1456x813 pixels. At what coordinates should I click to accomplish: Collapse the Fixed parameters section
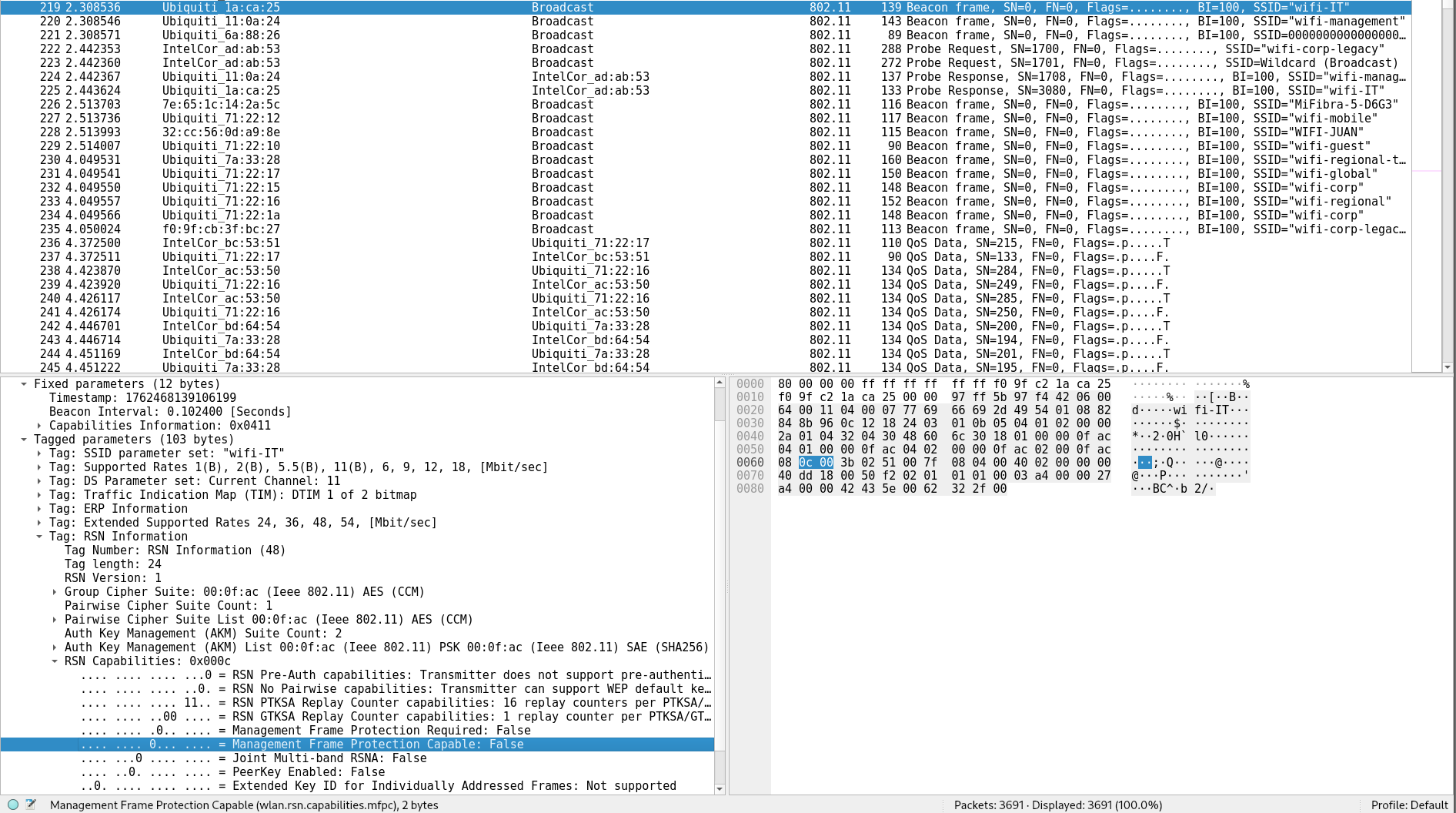click(x=24, y=384)
